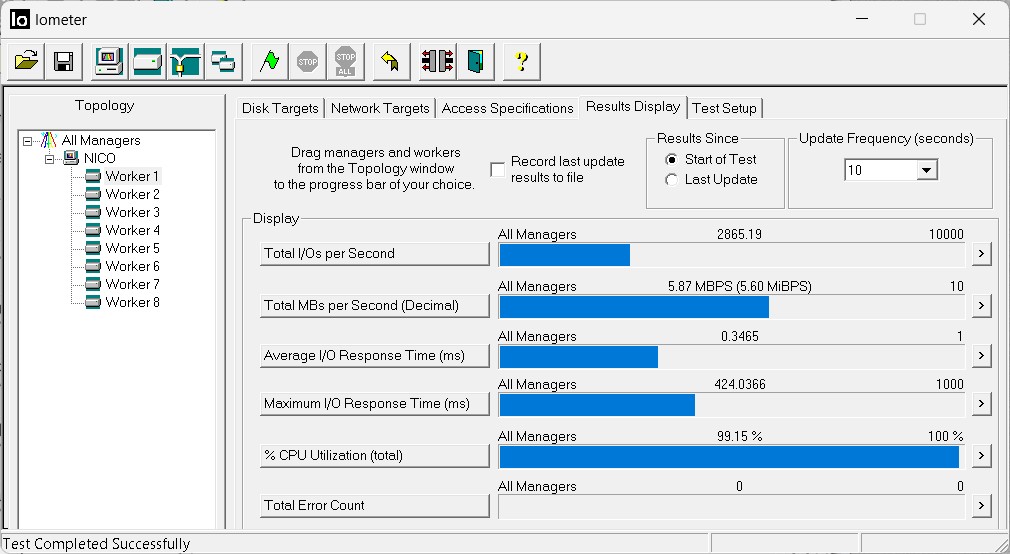Open the Update Frequency dropdown
Screen dimensions: 1010x554
(x=926, y=171)
